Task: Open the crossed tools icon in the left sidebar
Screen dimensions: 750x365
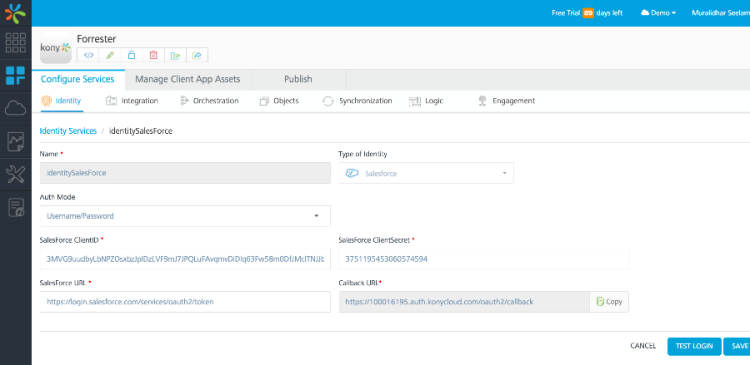Action: coord(15,174)
